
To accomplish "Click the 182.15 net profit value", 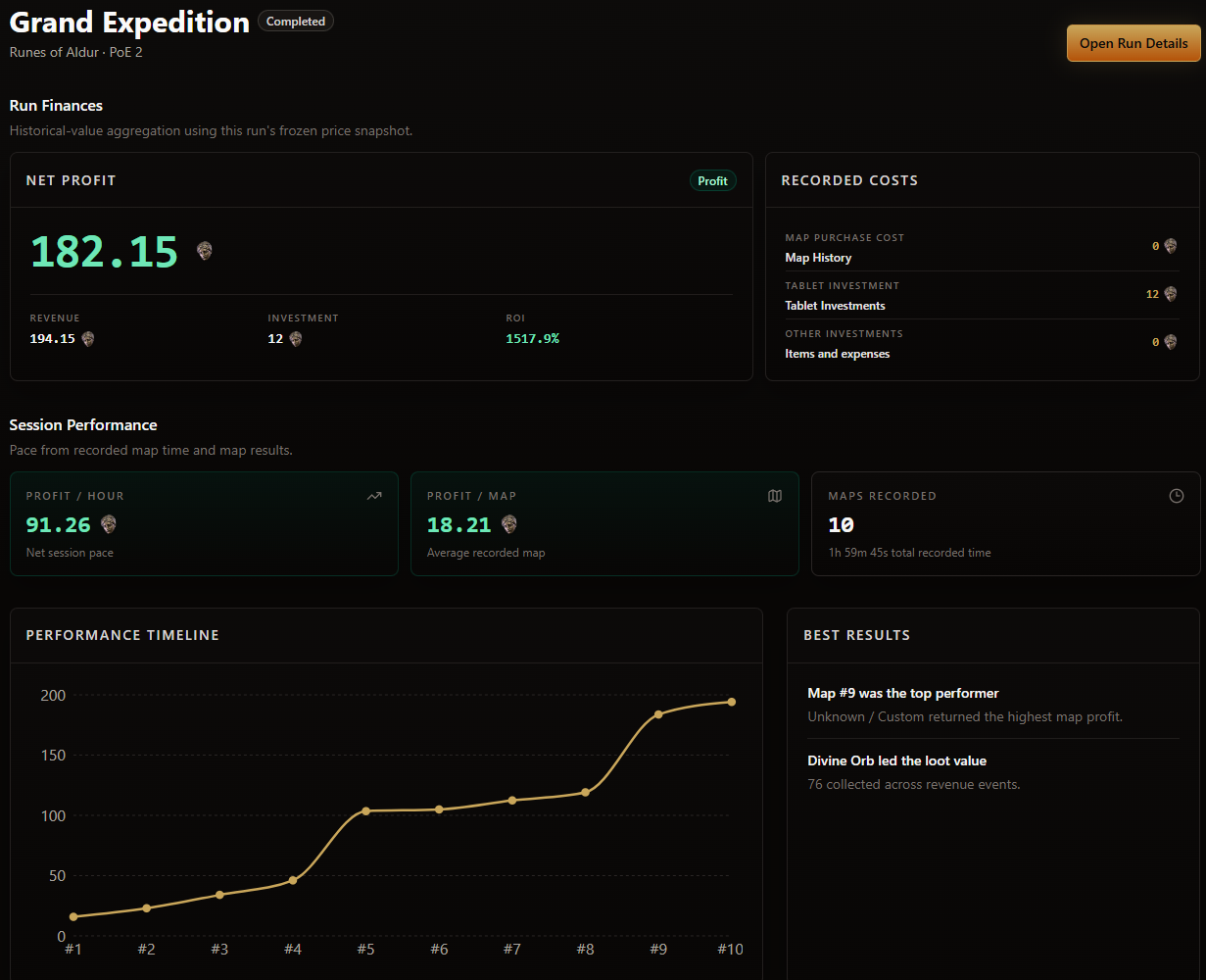I will (105, 252).
